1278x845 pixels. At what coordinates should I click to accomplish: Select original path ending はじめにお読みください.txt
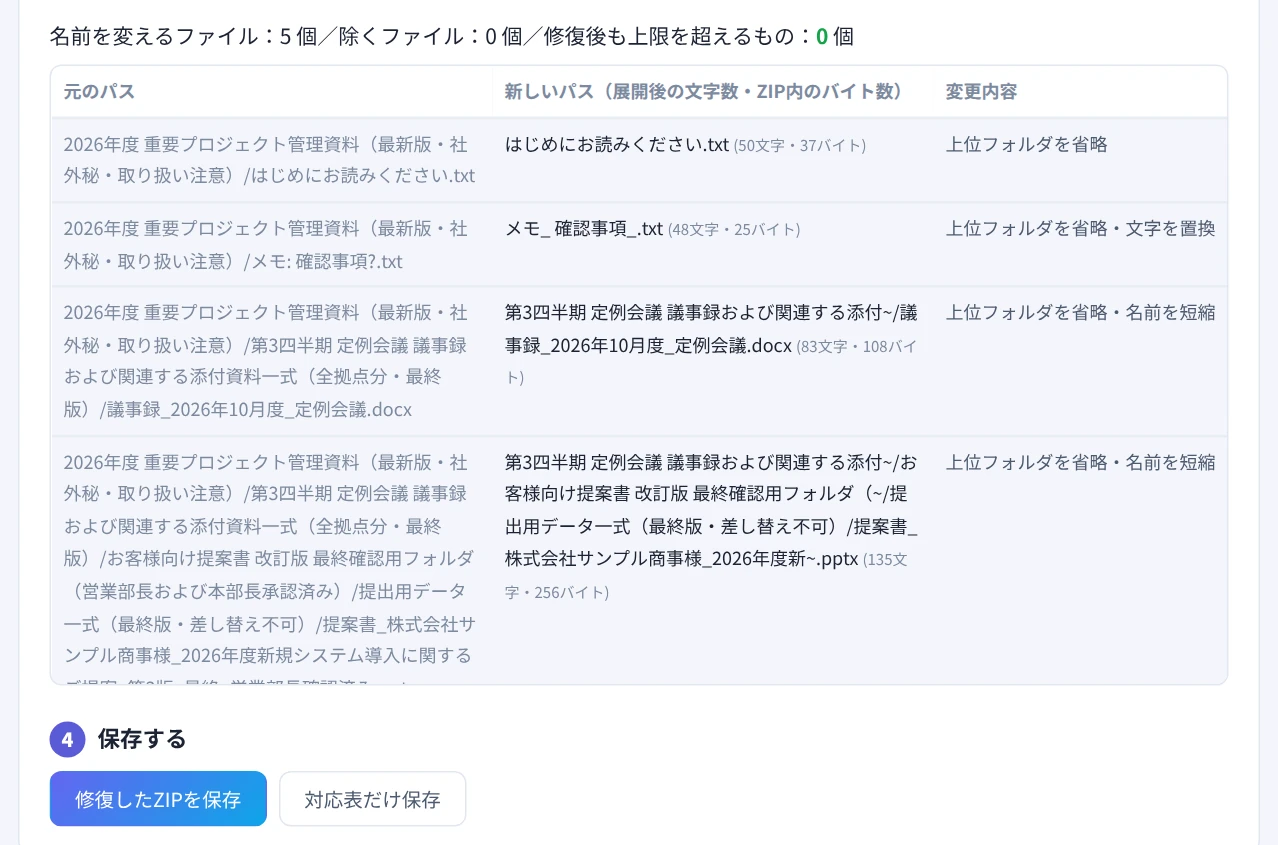click(x=271, y=160)
